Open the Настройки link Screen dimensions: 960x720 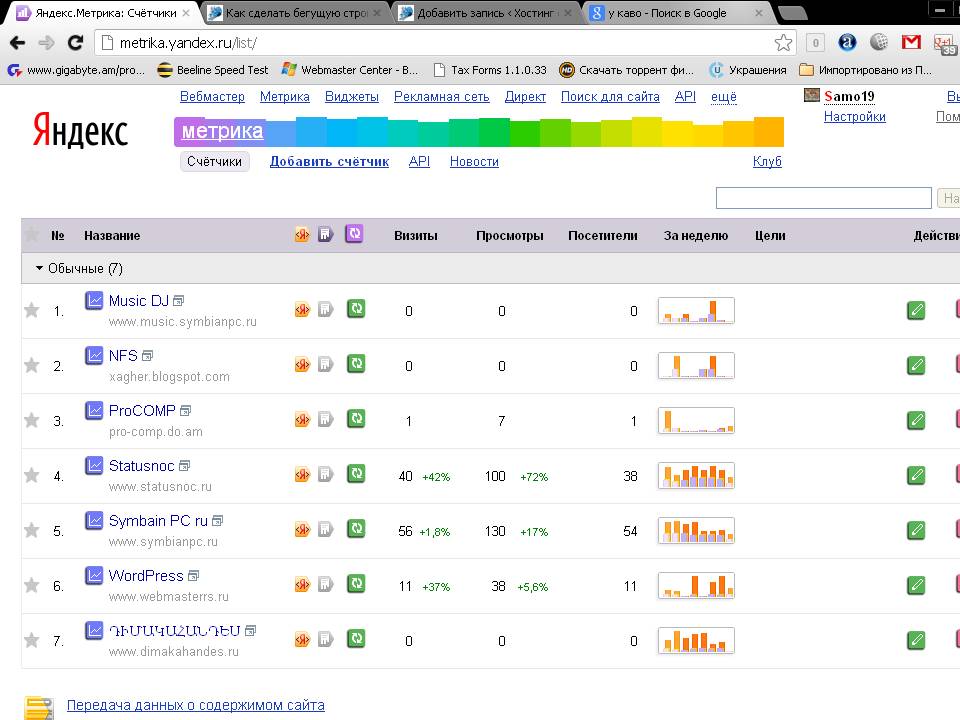click(855, 117)
